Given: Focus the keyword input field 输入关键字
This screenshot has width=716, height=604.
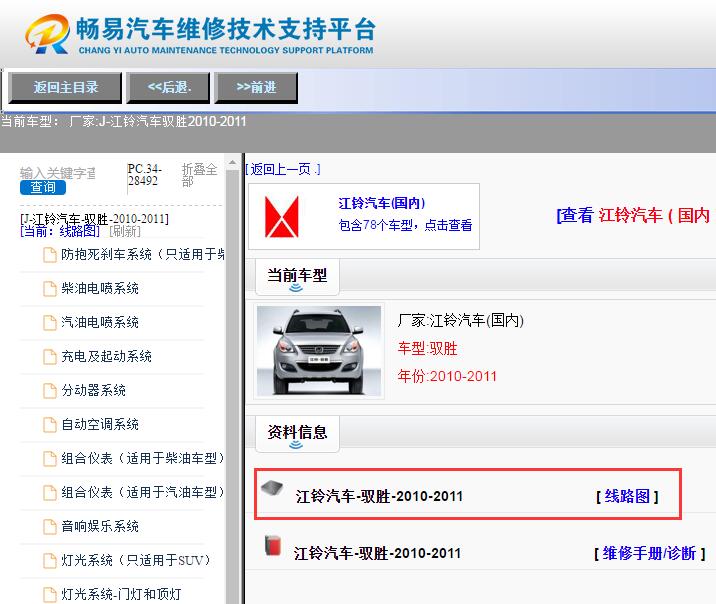Looking at the screenshot, I should click(x=58, y=173).
